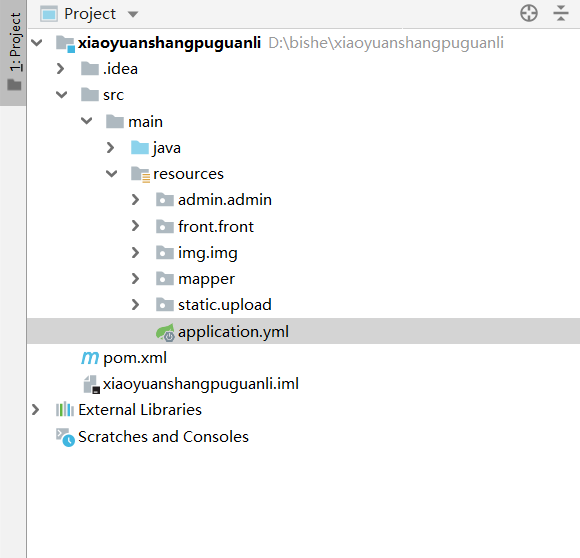580x558 pixels.
Task: Click the External Libraries bar-chart icon
Action: pyautogui.click(x=65, y=410)
